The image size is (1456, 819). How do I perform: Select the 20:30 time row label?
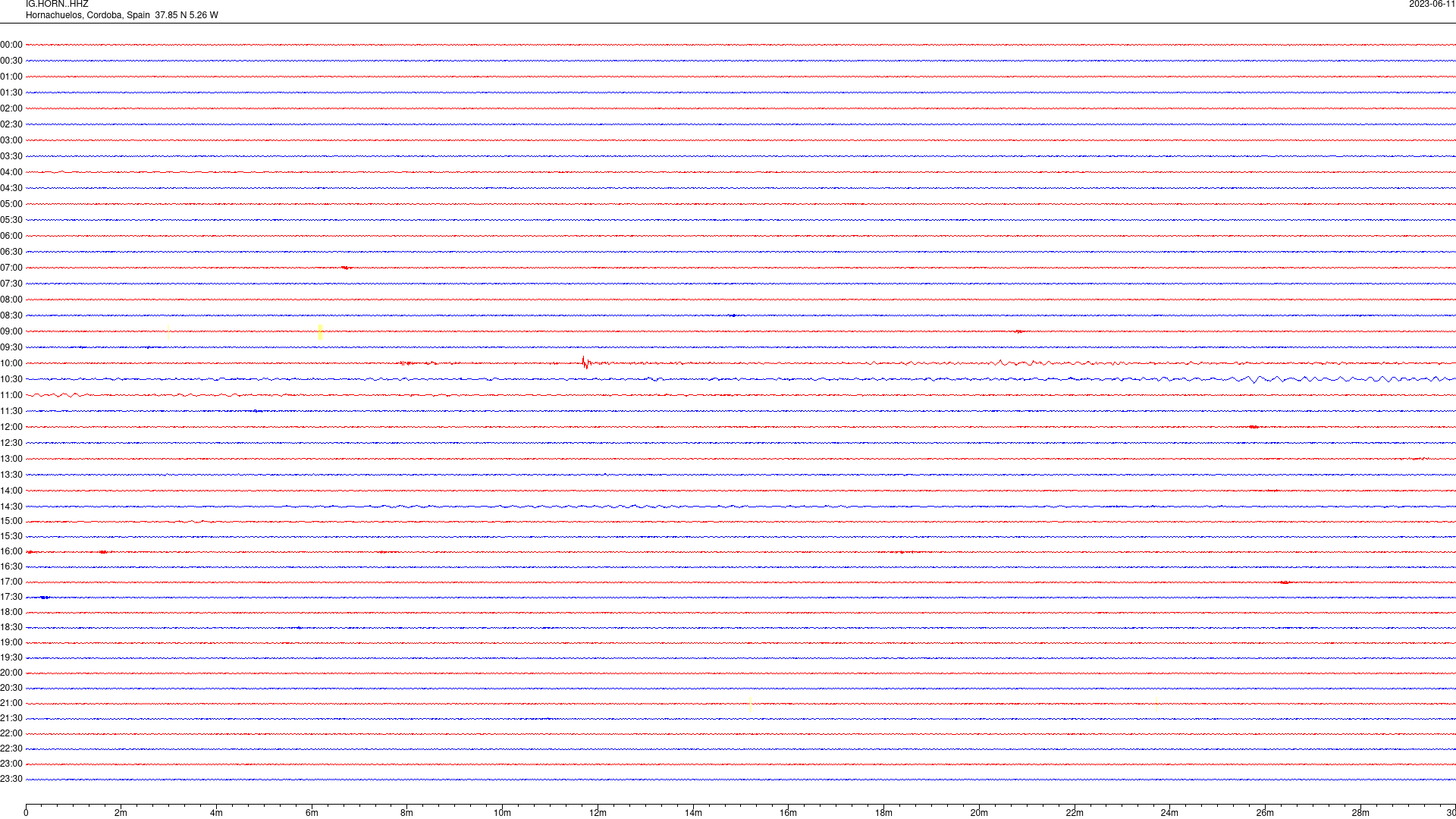11,688
